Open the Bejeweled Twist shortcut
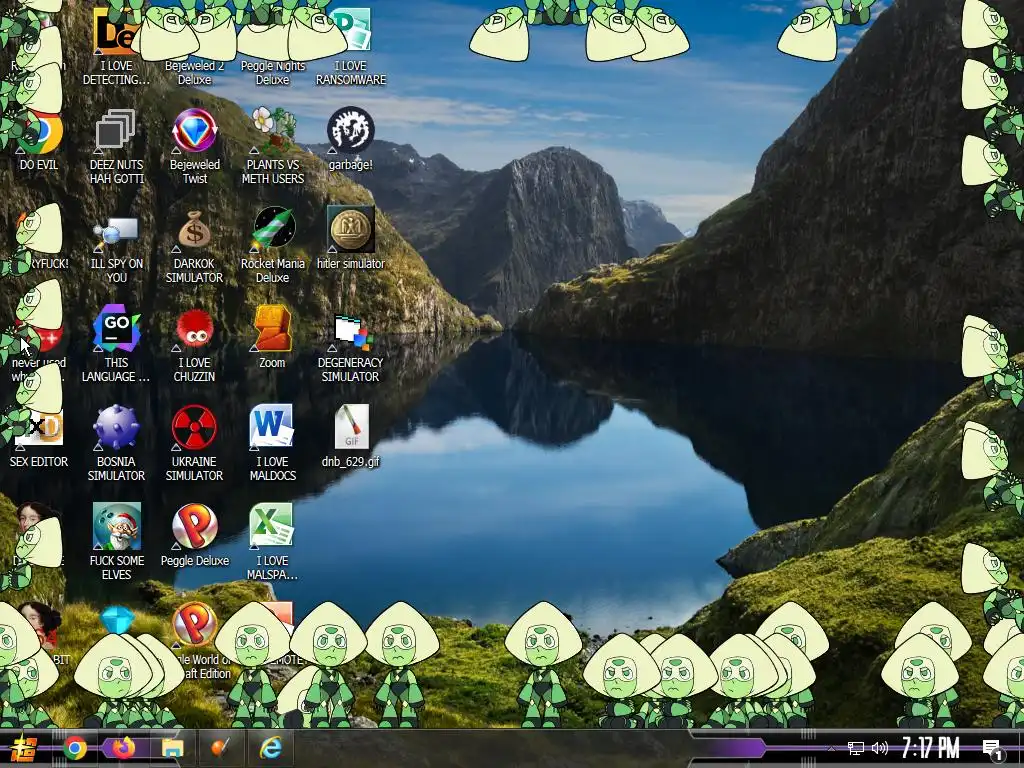This screenshot has width=1024, height=768. pyautogui.click(x=195, y=147)
